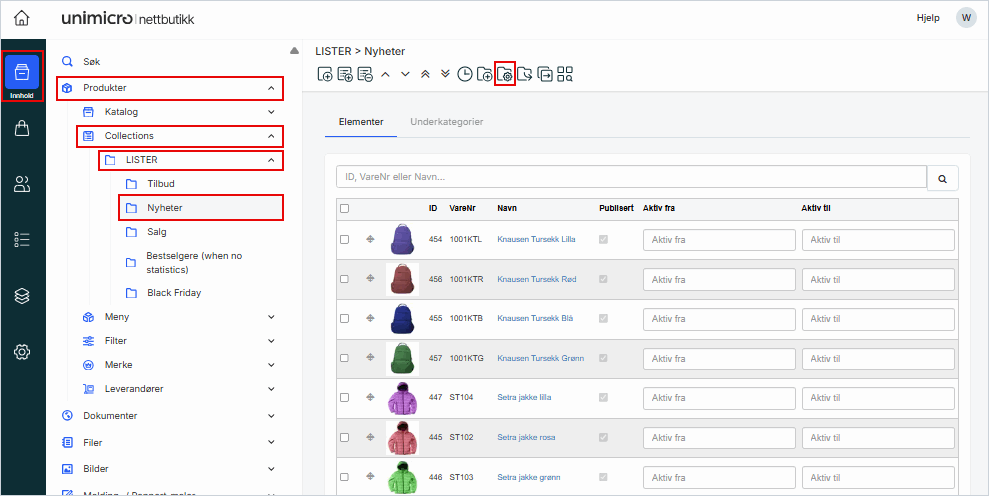Select the Black Friday list
The height and width of the screenshot is (496, 989).
pyautogui.click(x=174, y=293)
